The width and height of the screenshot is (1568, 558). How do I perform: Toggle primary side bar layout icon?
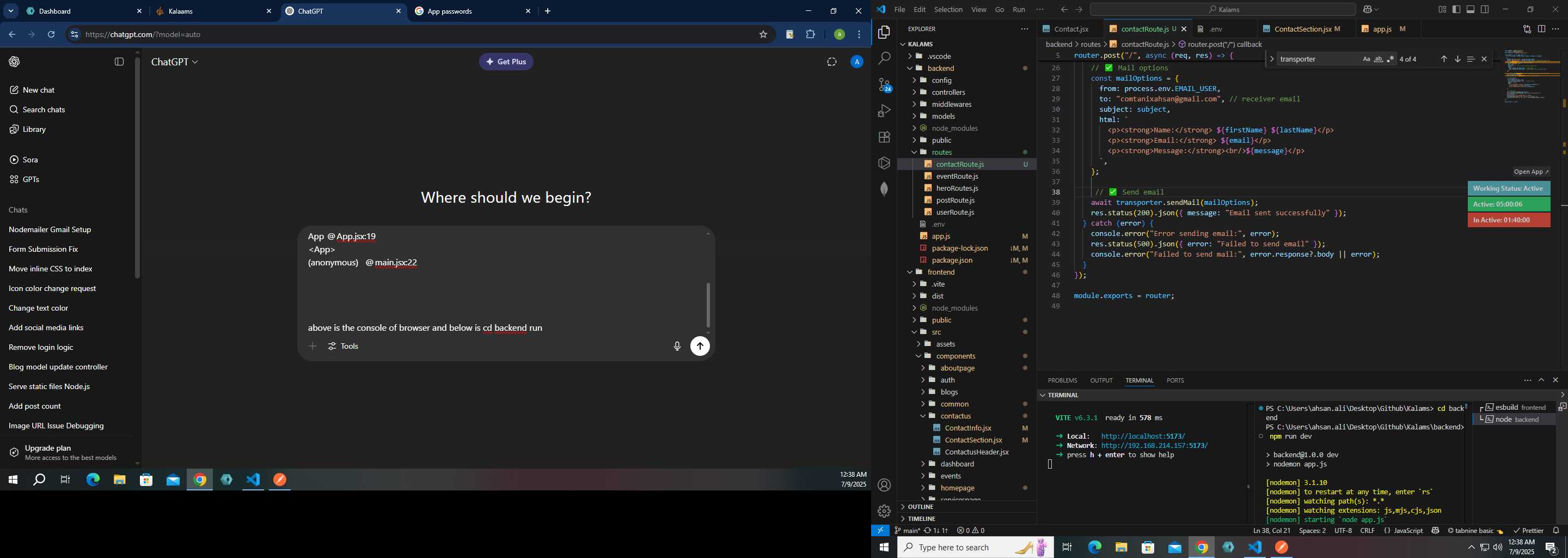pos(1456,9)
